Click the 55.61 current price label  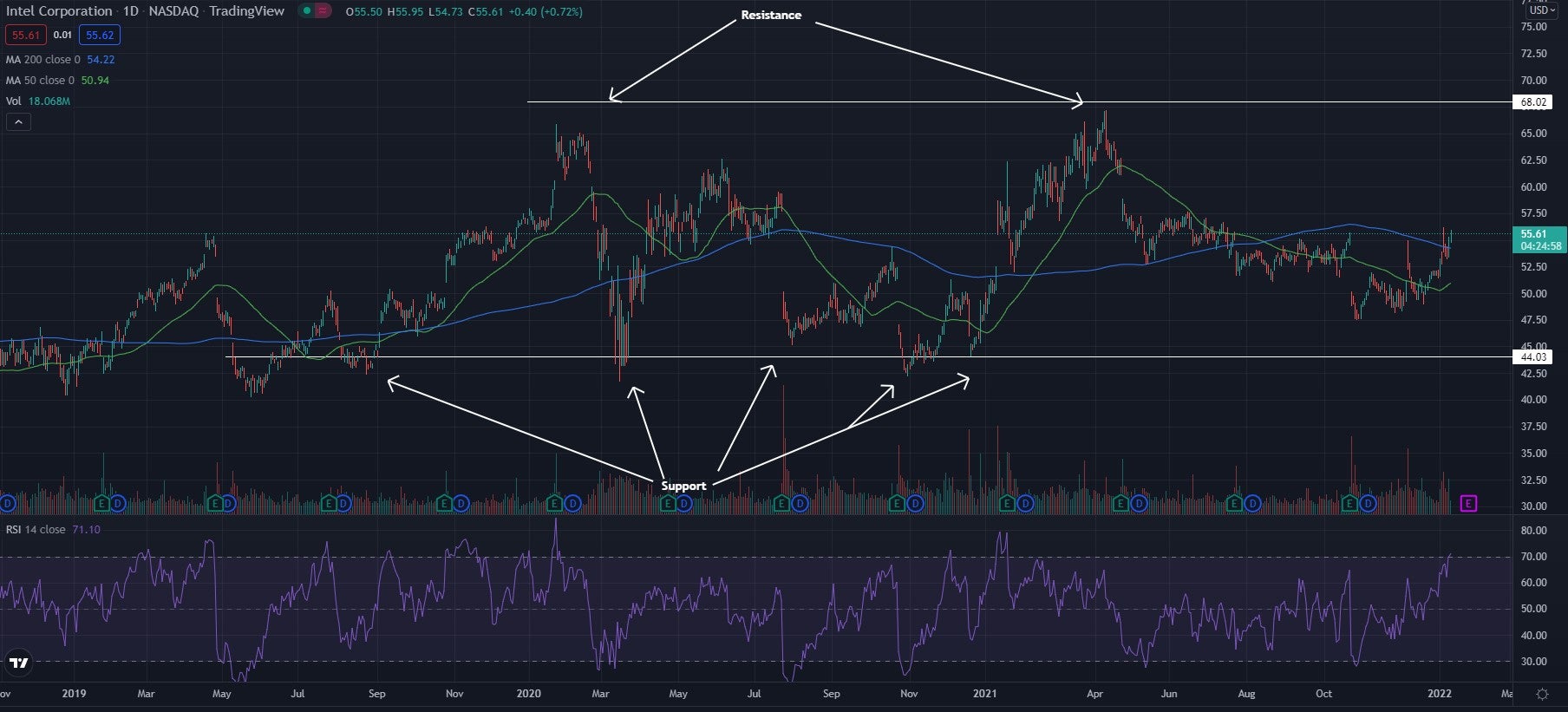[1539, 239]
